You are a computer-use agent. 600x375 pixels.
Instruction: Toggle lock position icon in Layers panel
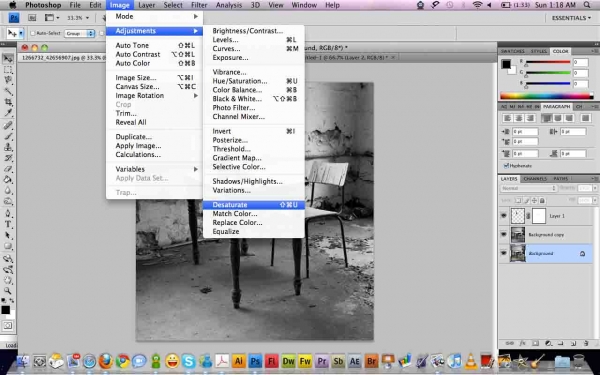534,201
